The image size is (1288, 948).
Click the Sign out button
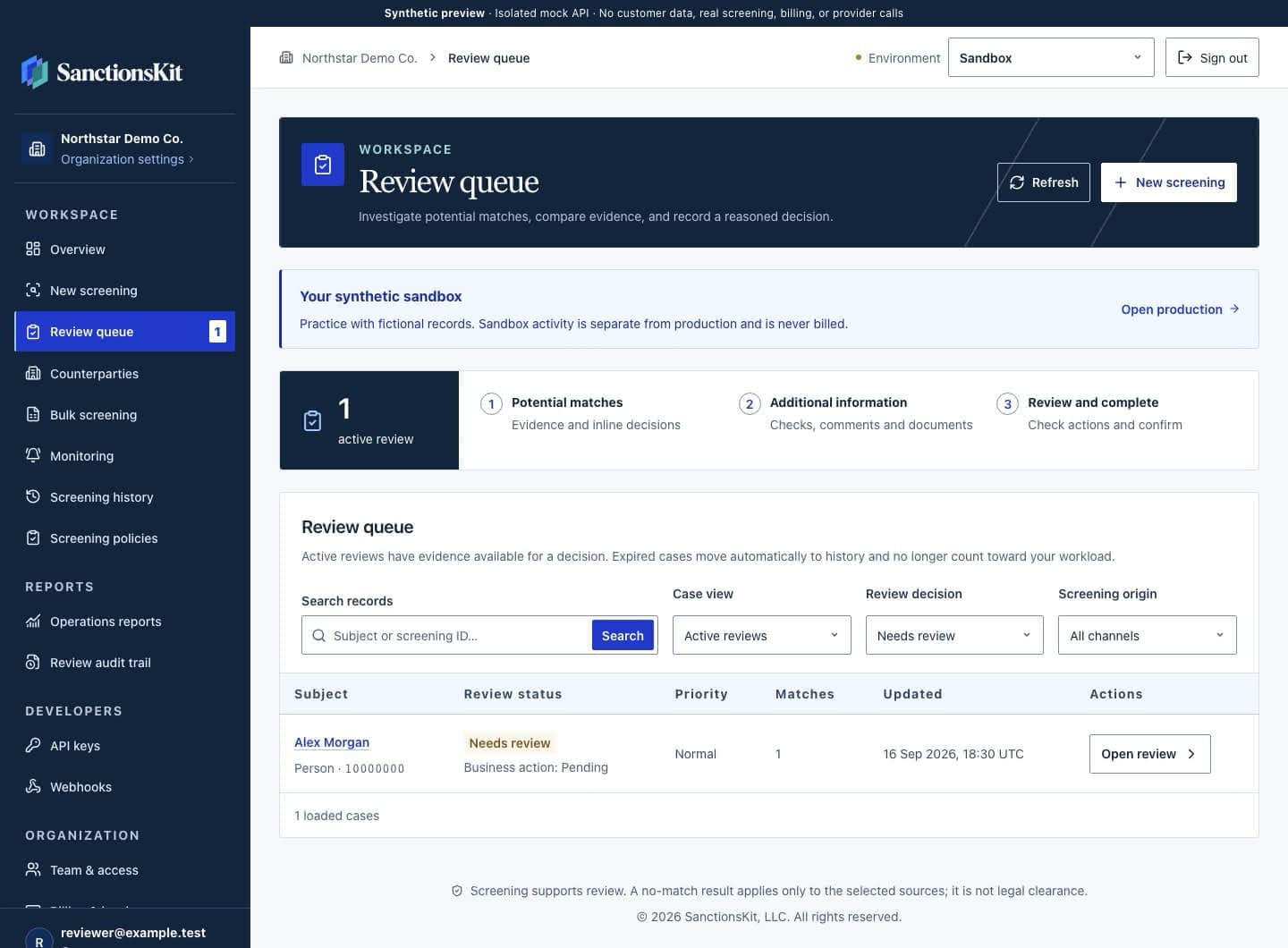coord(1212,57)
